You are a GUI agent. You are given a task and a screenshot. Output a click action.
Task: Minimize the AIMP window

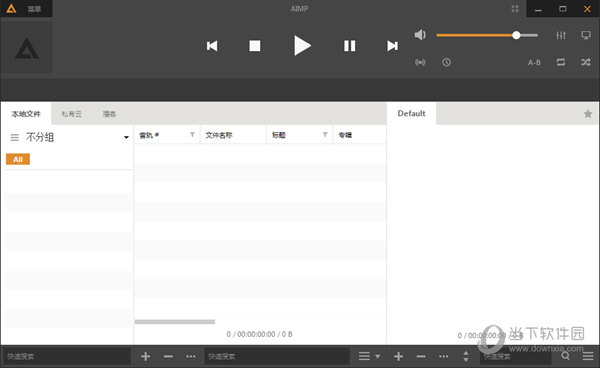click(538, 9)
